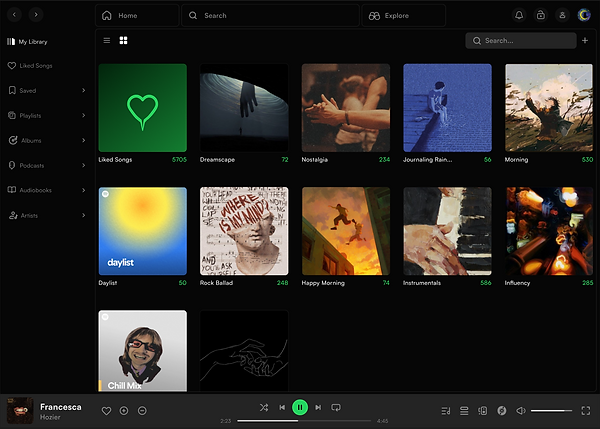Mute audio with the speaker icon
The image size is (600, 429).
520,411
